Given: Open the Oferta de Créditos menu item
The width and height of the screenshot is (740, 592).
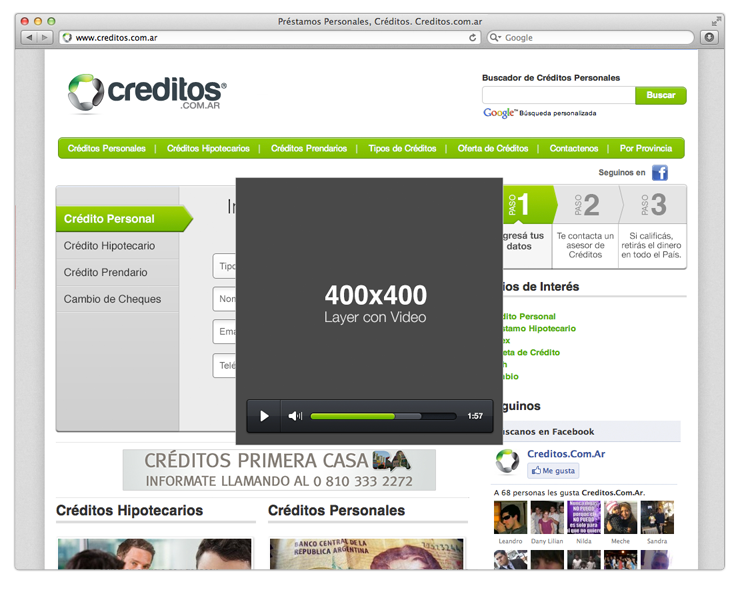Looking at the screenshot, I should pos(493,148).
